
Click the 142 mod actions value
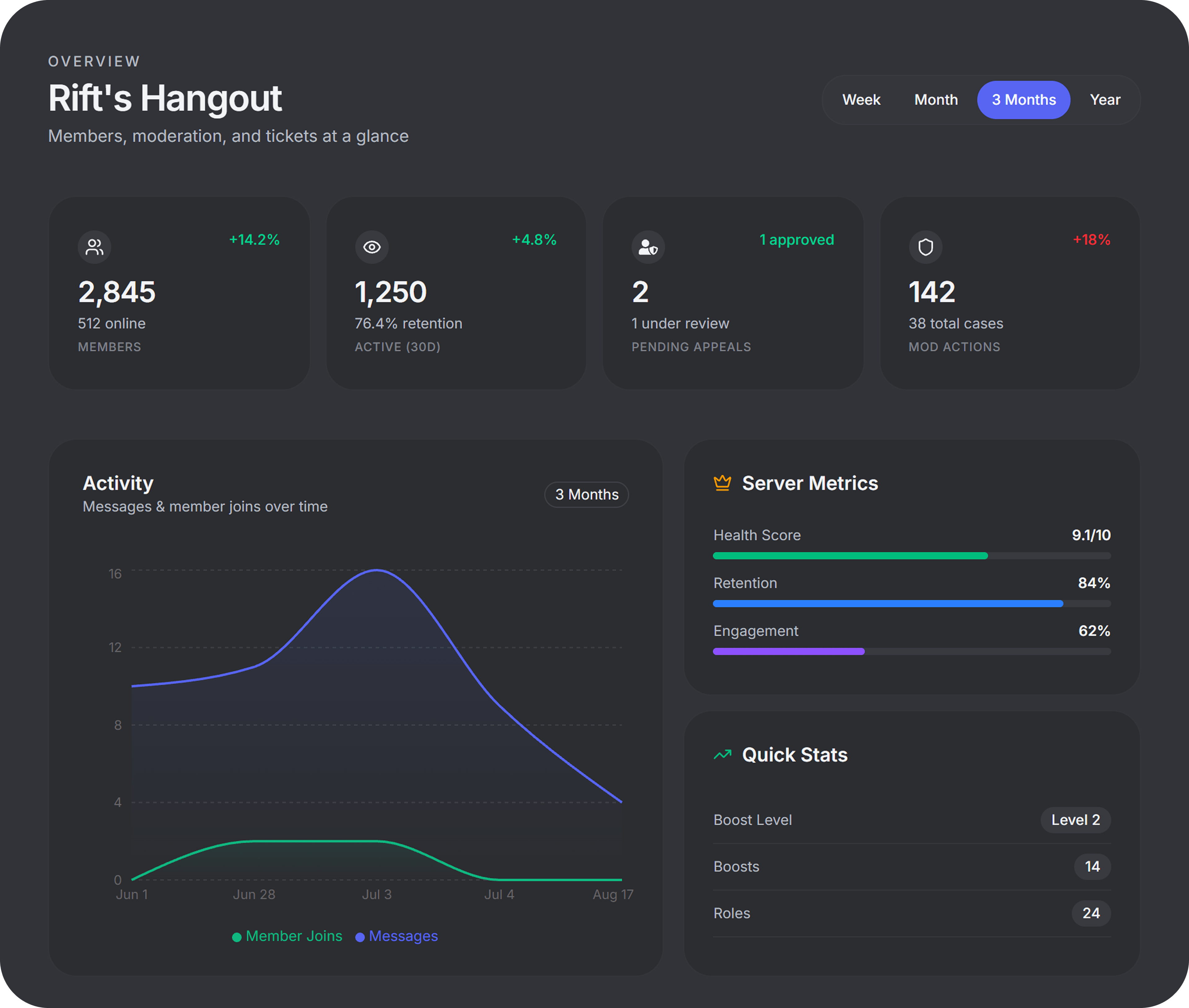[x=932, y=292]
